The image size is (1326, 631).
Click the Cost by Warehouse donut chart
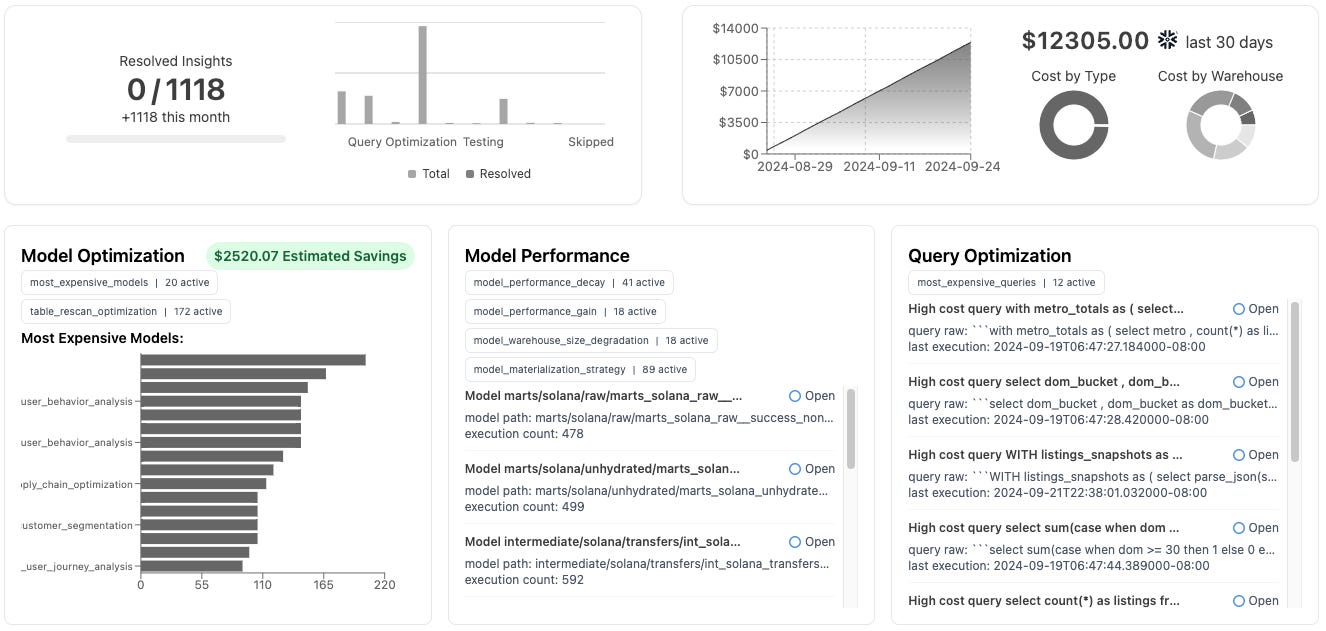coord(1220,125)
